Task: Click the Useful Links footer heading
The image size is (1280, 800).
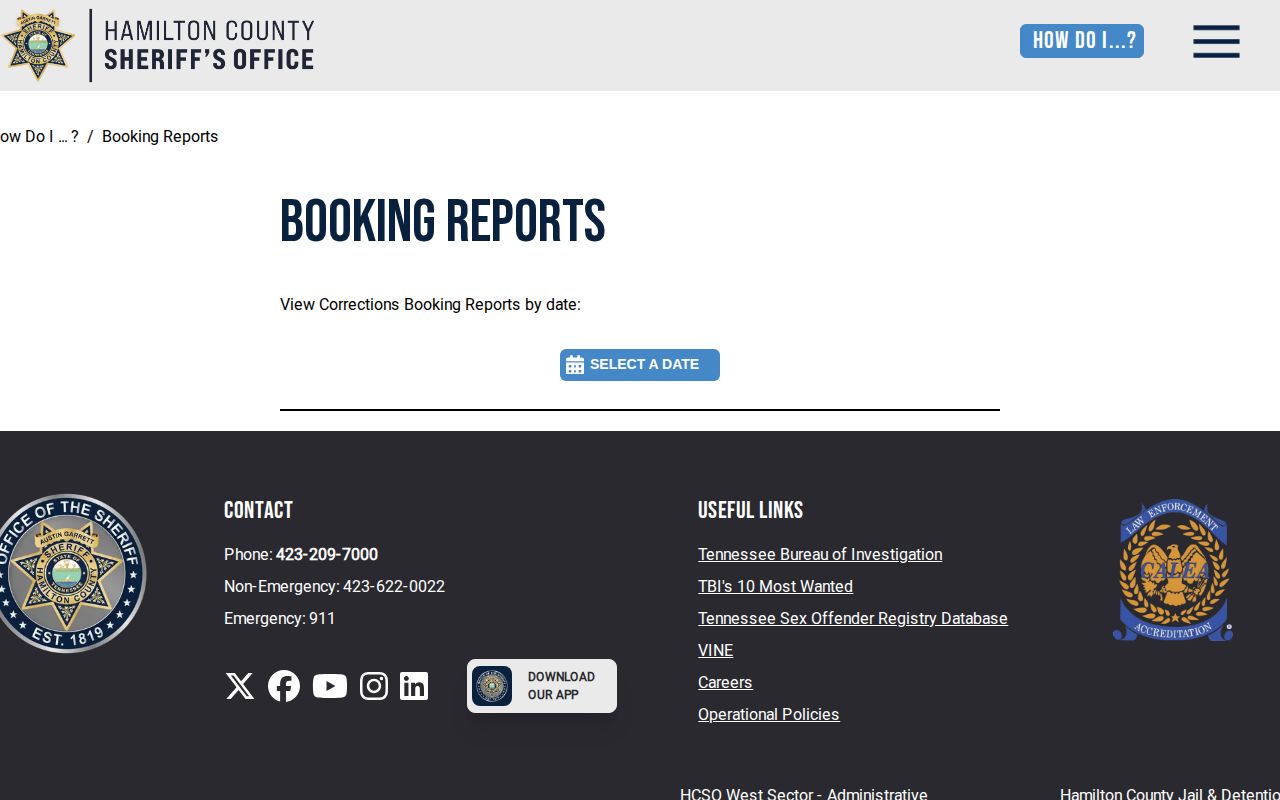Action: (x=751, y=510)
